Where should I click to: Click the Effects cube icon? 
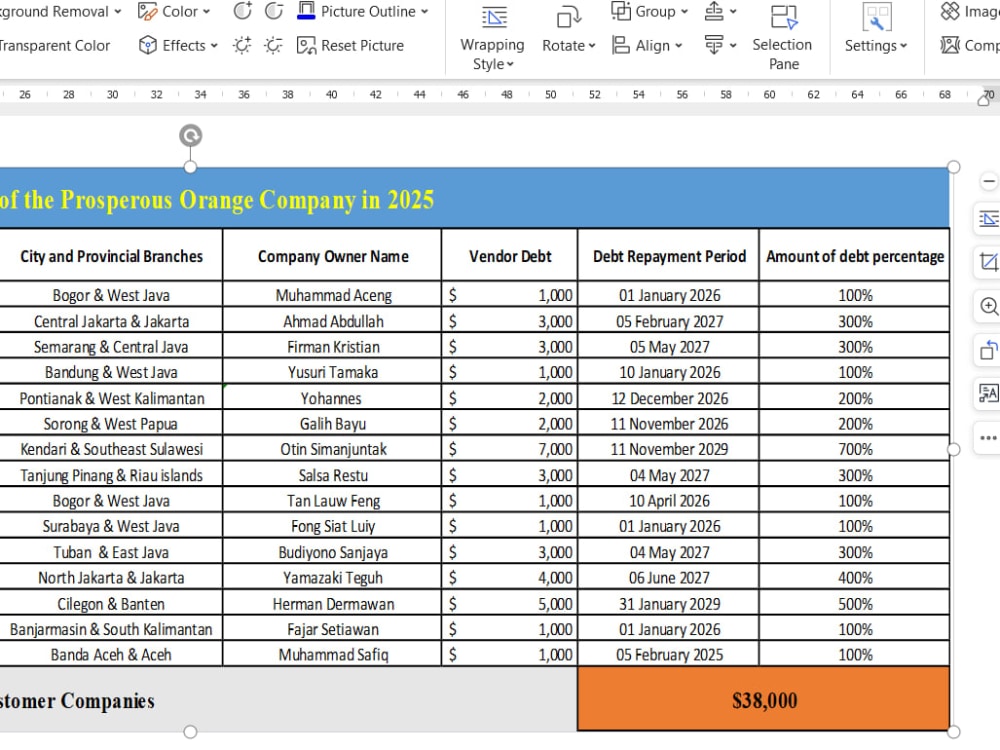tap(148, 45)
